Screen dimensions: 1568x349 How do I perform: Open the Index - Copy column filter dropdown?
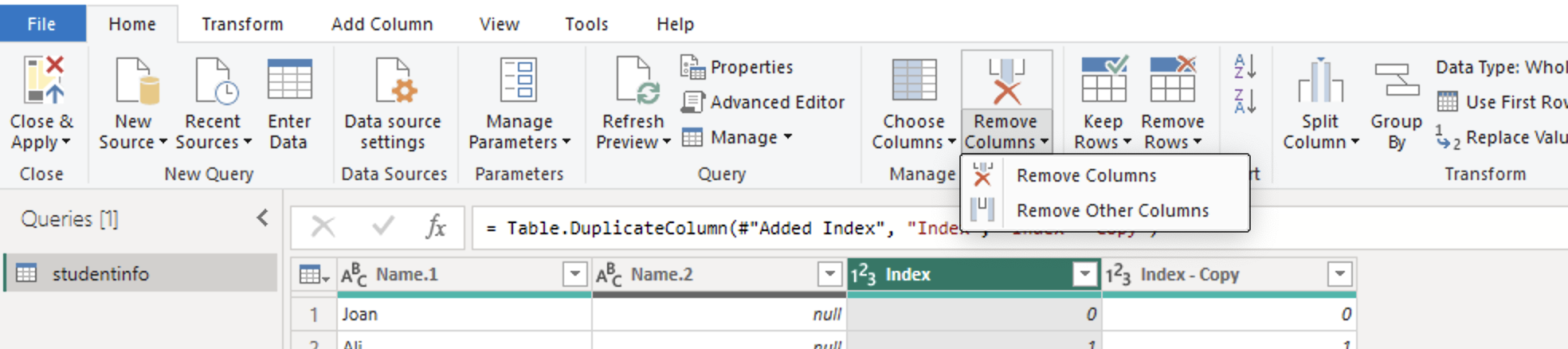(x=1339, y=274)
